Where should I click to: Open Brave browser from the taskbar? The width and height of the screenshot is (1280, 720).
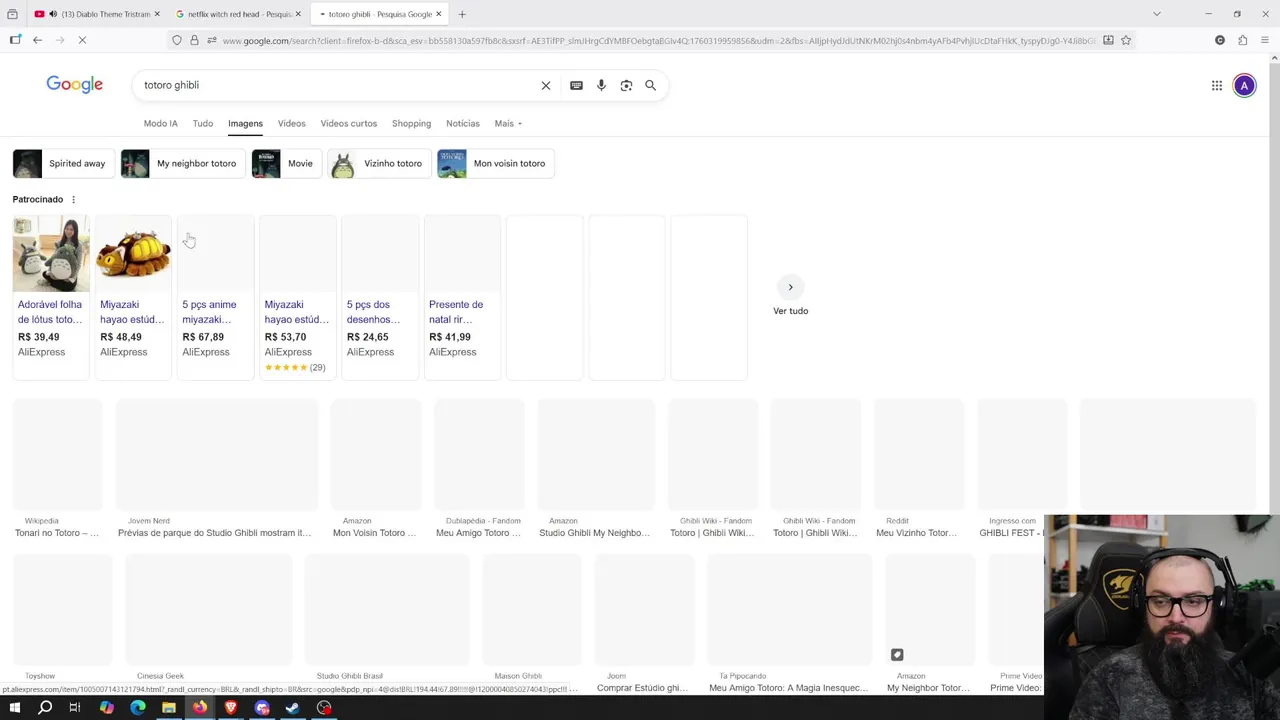tap(231, 708)
